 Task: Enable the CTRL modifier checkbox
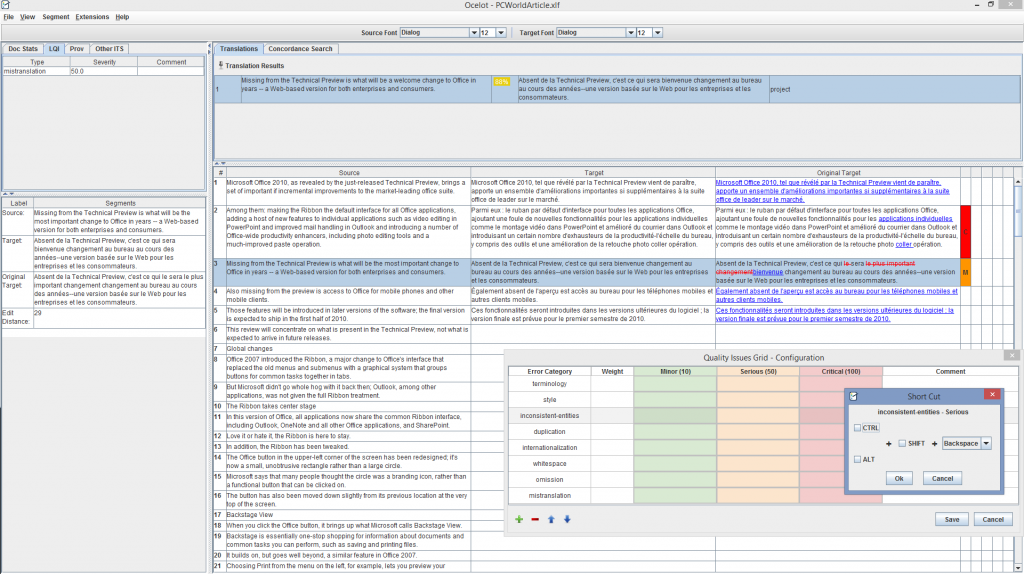[857, 428]
